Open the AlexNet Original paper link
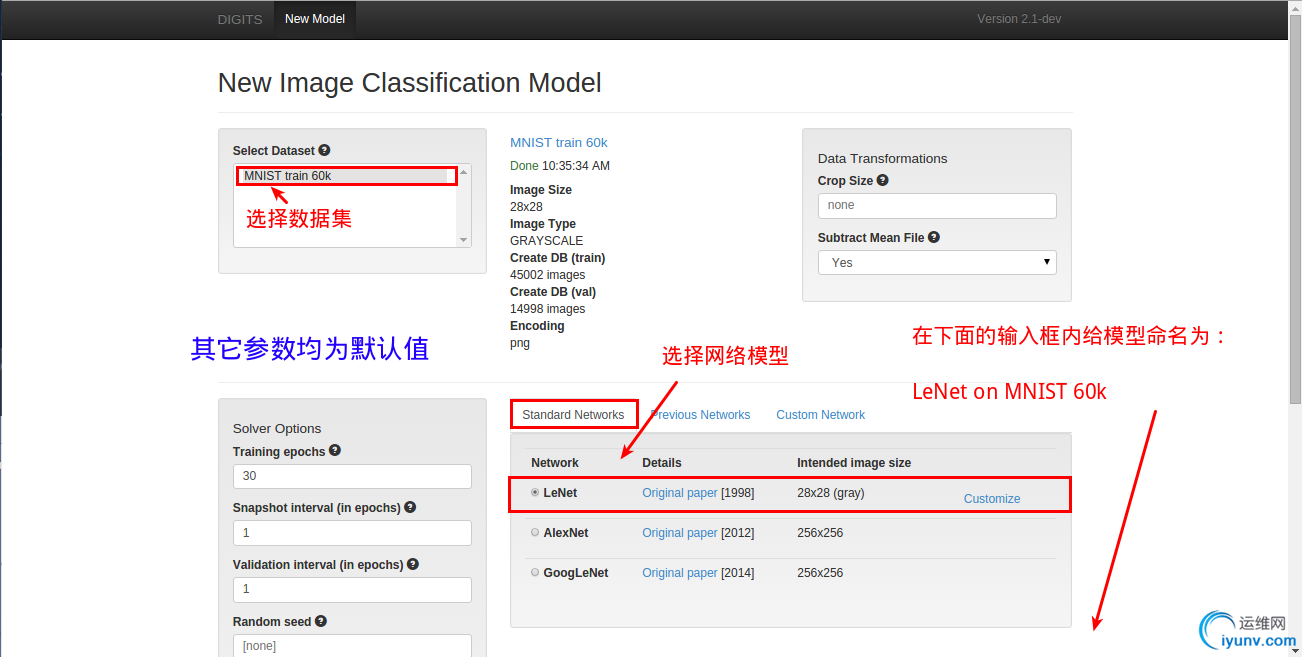Image resolution: width=1302 pixels, height=657 pixels. [680, 533]
